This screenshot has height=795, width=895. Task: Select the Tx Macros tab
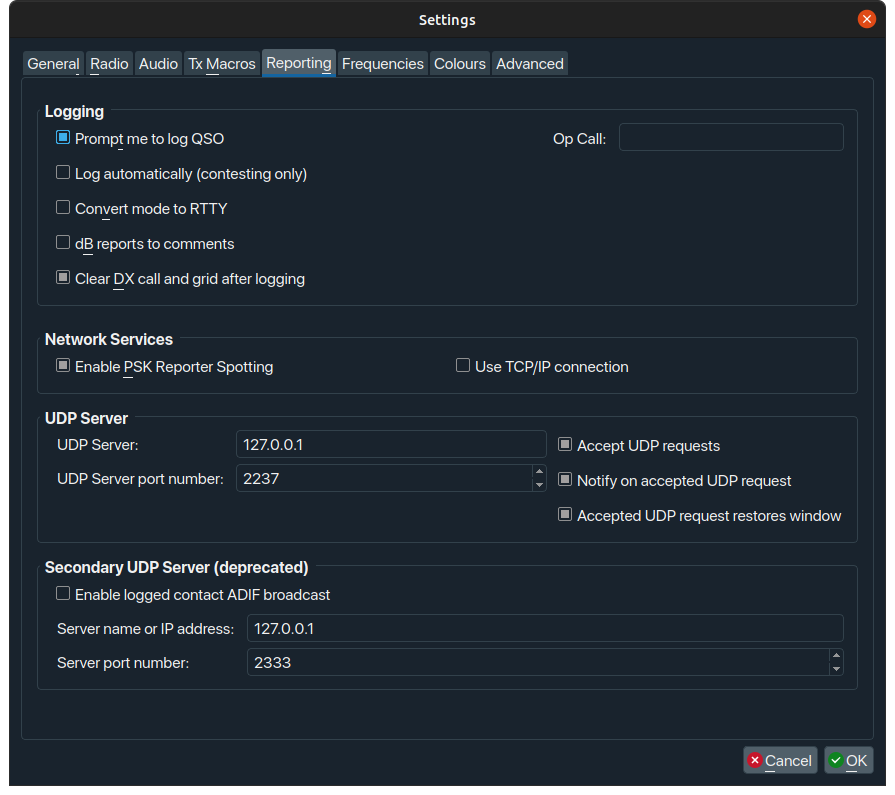(221, 63)
